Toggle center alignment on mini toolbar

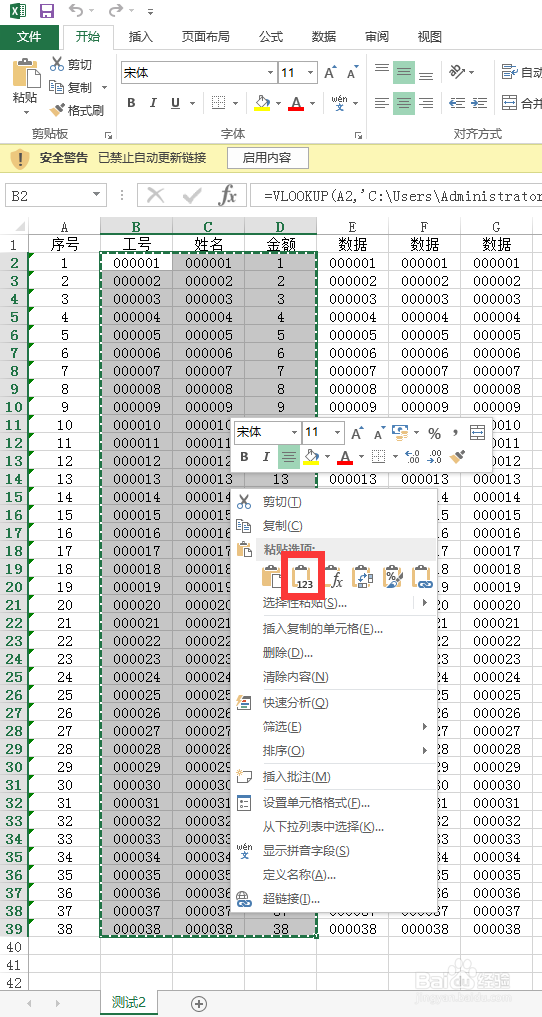click(x=289, y=457)
